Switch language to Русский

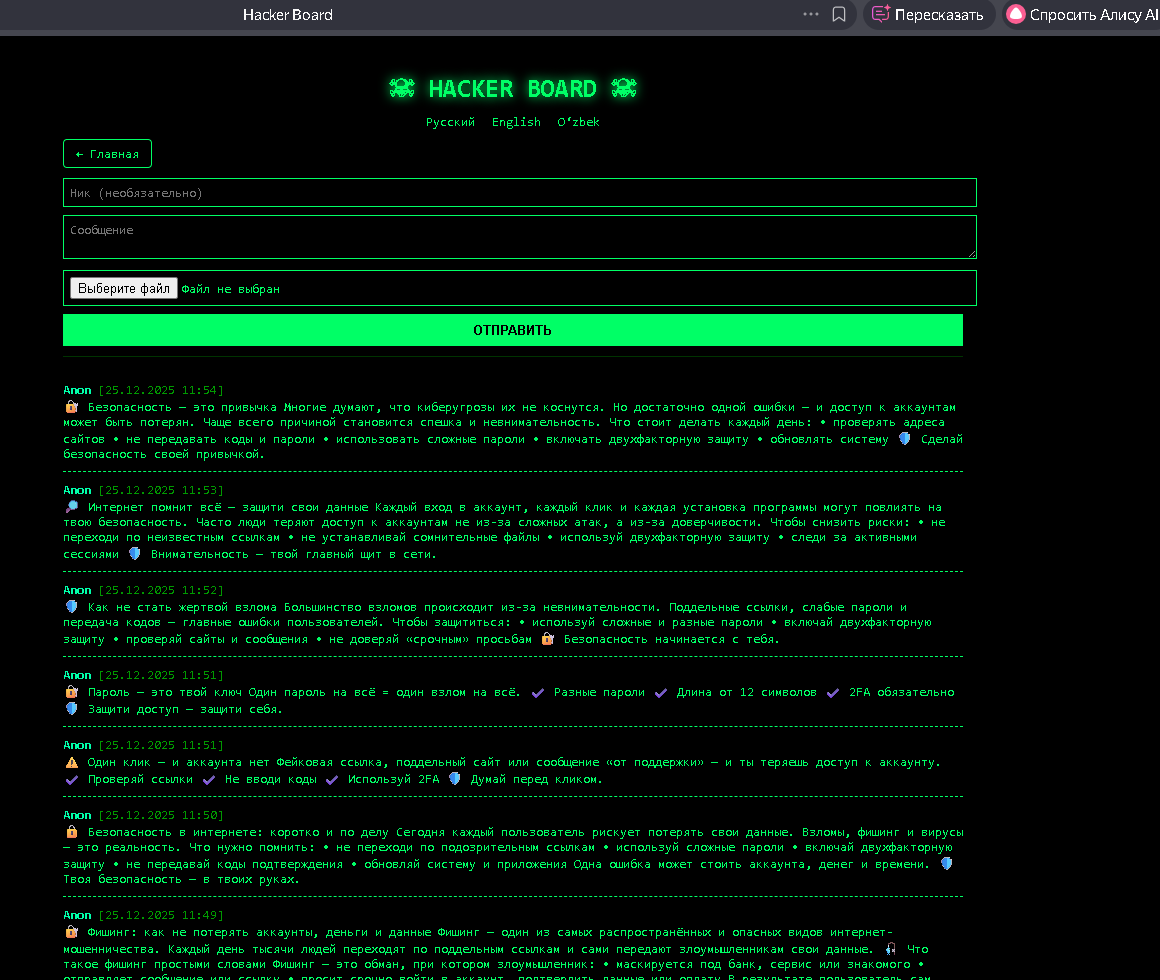pos(450,122)
